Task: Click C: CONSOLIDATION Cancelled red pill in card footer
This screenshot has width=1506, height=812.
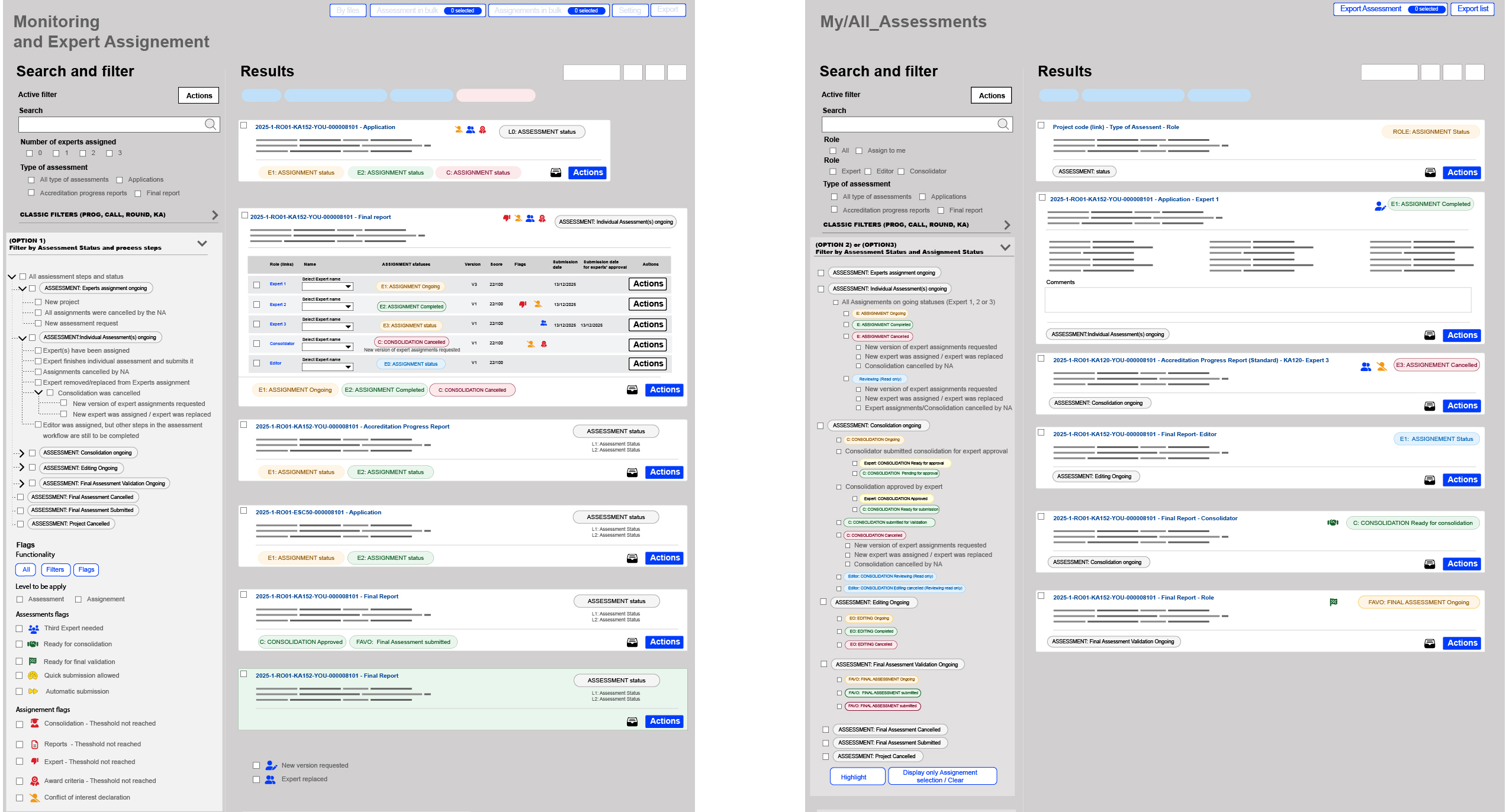Action: coord(472,390)
